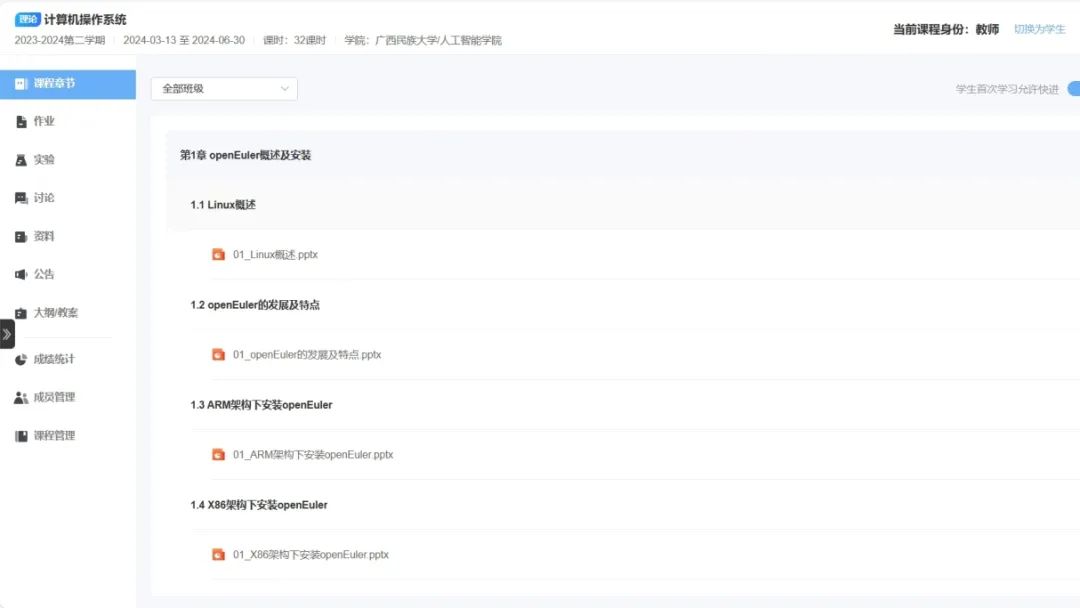This screenshot has height=608, width=1080.
Task: Open file 01_Linux概述.pptx
Action: coord(275,255)
